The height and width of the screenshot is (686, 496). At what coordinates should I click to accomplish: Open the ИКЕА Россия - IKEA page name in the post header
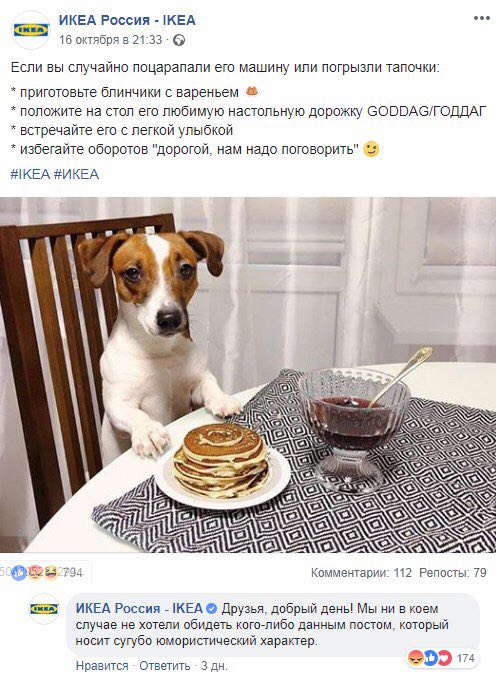pyautogui.click(x=127, y=20)
